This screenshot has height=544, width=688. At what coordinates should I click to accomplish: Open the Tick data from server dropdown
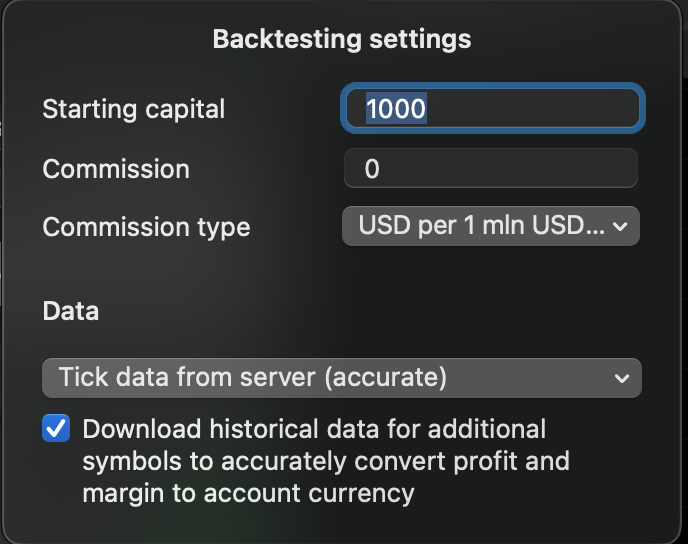pos(340,378)
